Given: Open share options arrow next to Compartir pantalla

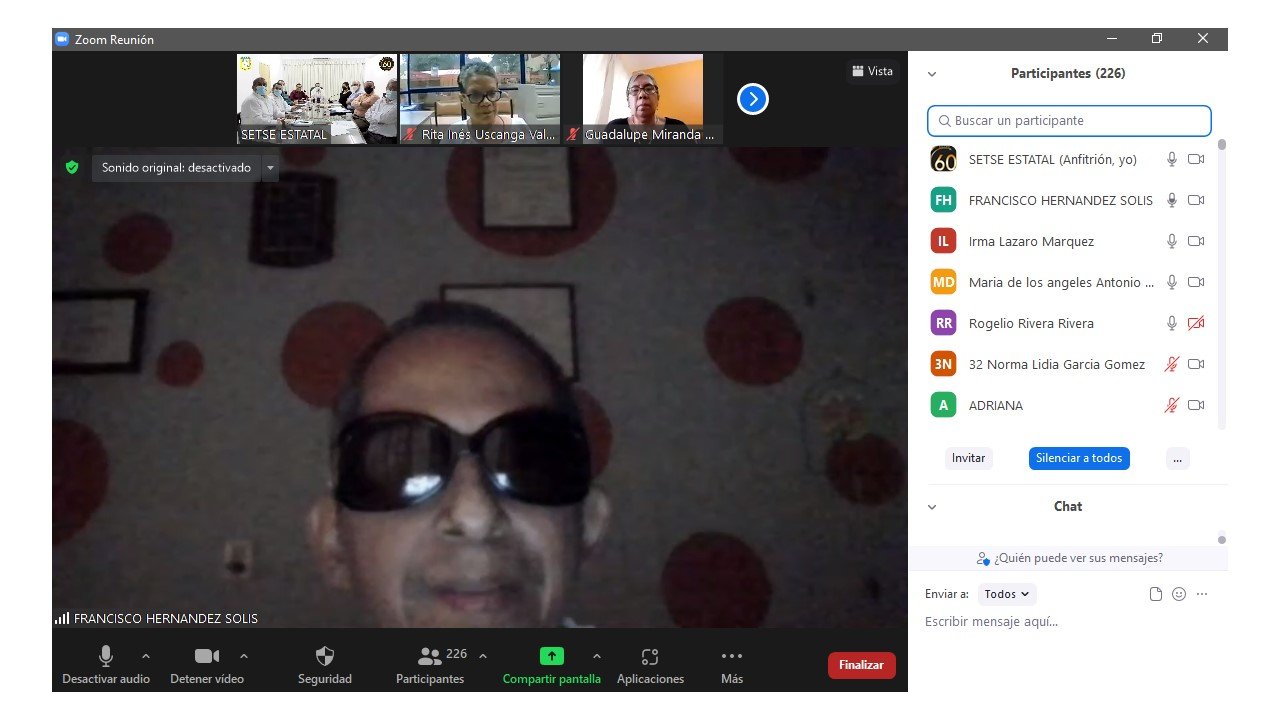Looking at the screenshot, I should coord(597,656).
